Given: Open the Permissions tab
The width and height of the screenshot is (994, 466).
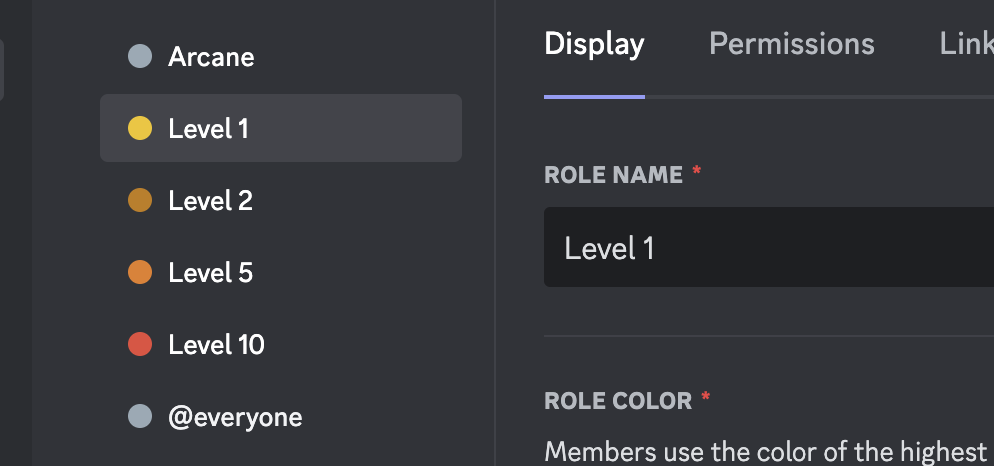Looking at the screenshot, I should click(x=791, y=44).
